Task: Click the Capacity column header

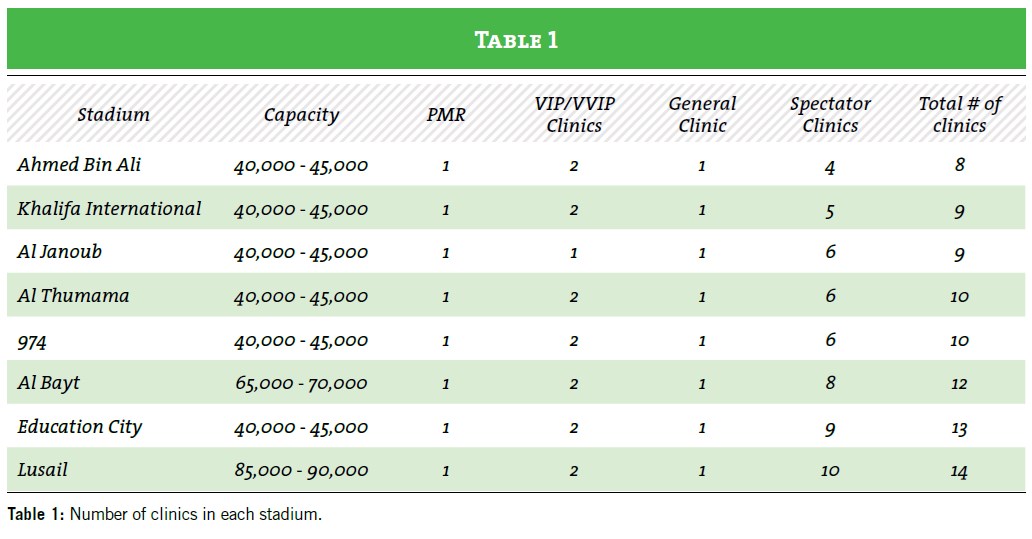Action: pos(301,115)
